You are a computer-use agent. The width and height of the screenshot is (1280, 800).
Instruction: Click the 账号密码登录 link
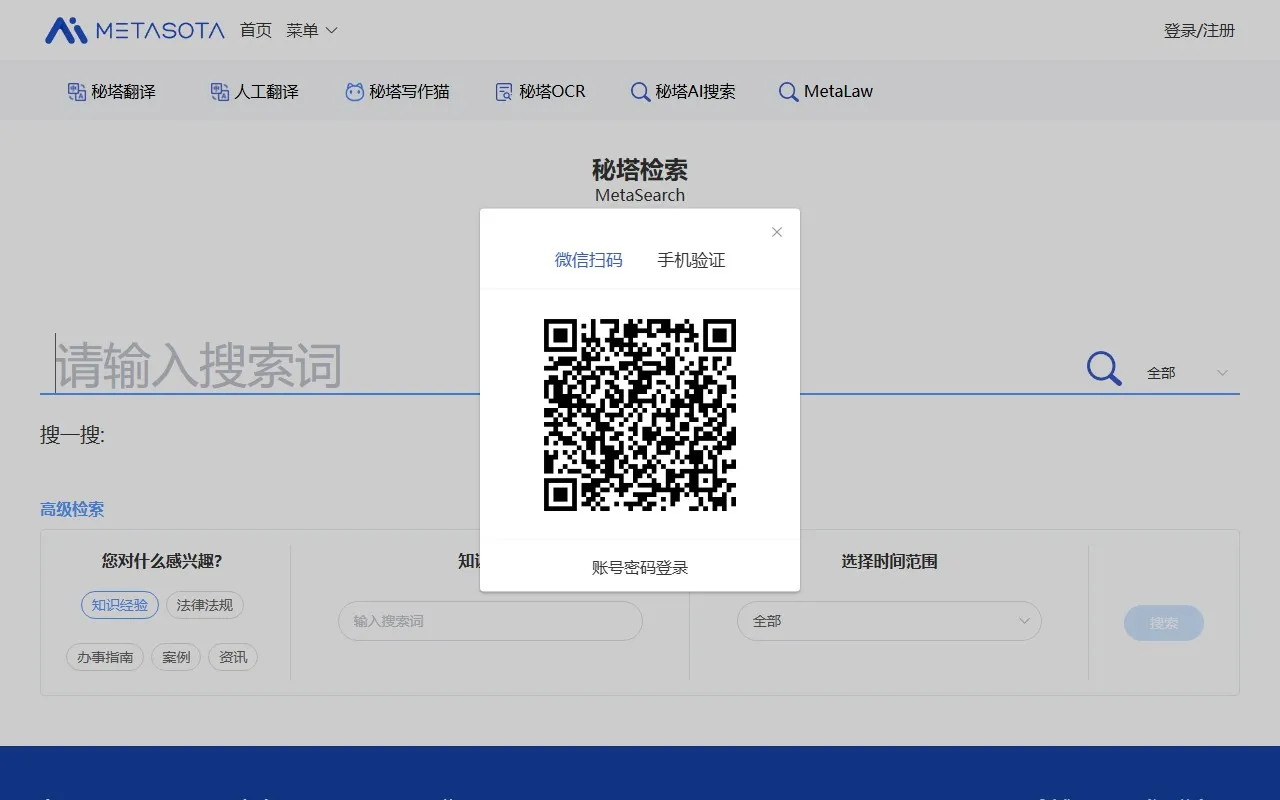[x=639, y=566]
